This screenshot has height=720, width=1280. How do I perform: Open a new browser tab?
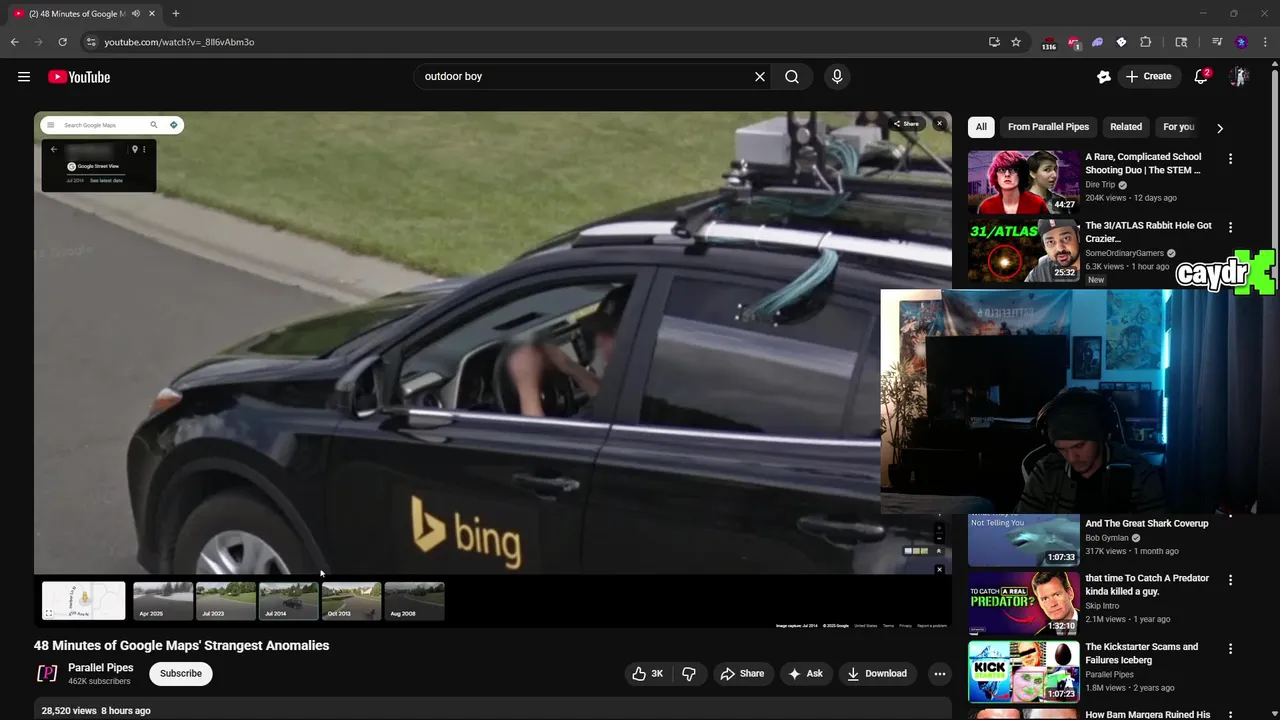point(176,14)
